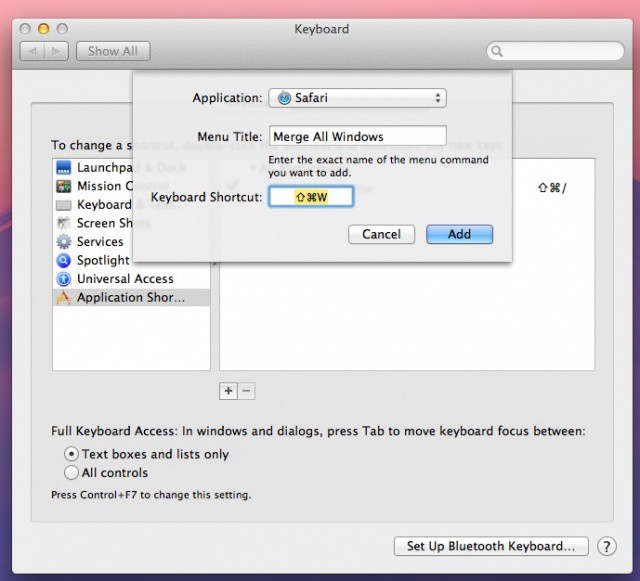Select the Universal Access icon
This screenshot has height=581, width=640.
[64, 279]
